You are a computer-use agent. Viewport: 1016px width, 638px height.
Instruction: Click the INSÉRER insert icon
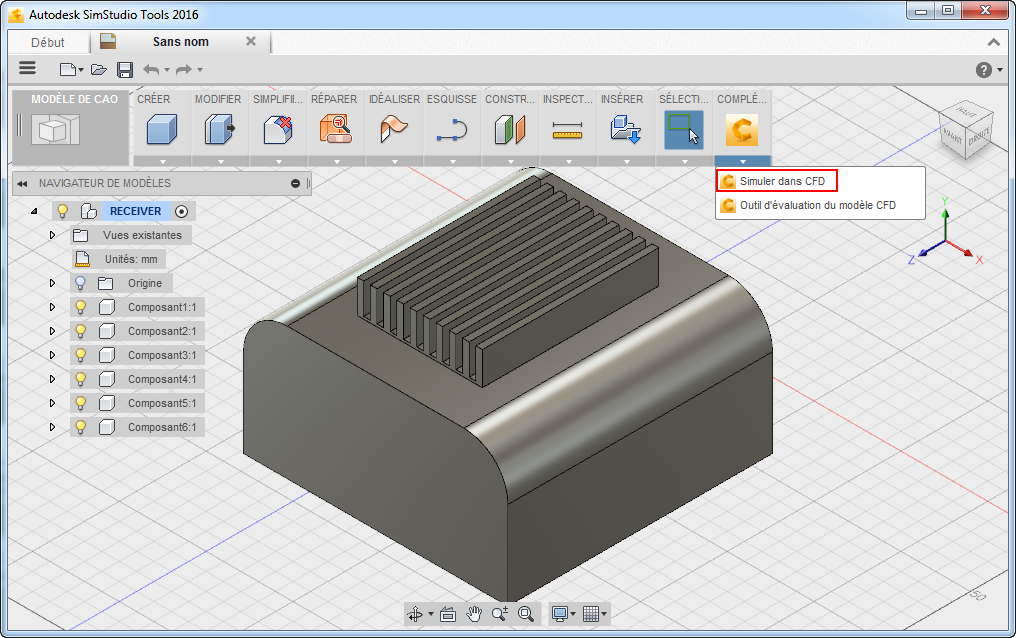coord(625,129)
